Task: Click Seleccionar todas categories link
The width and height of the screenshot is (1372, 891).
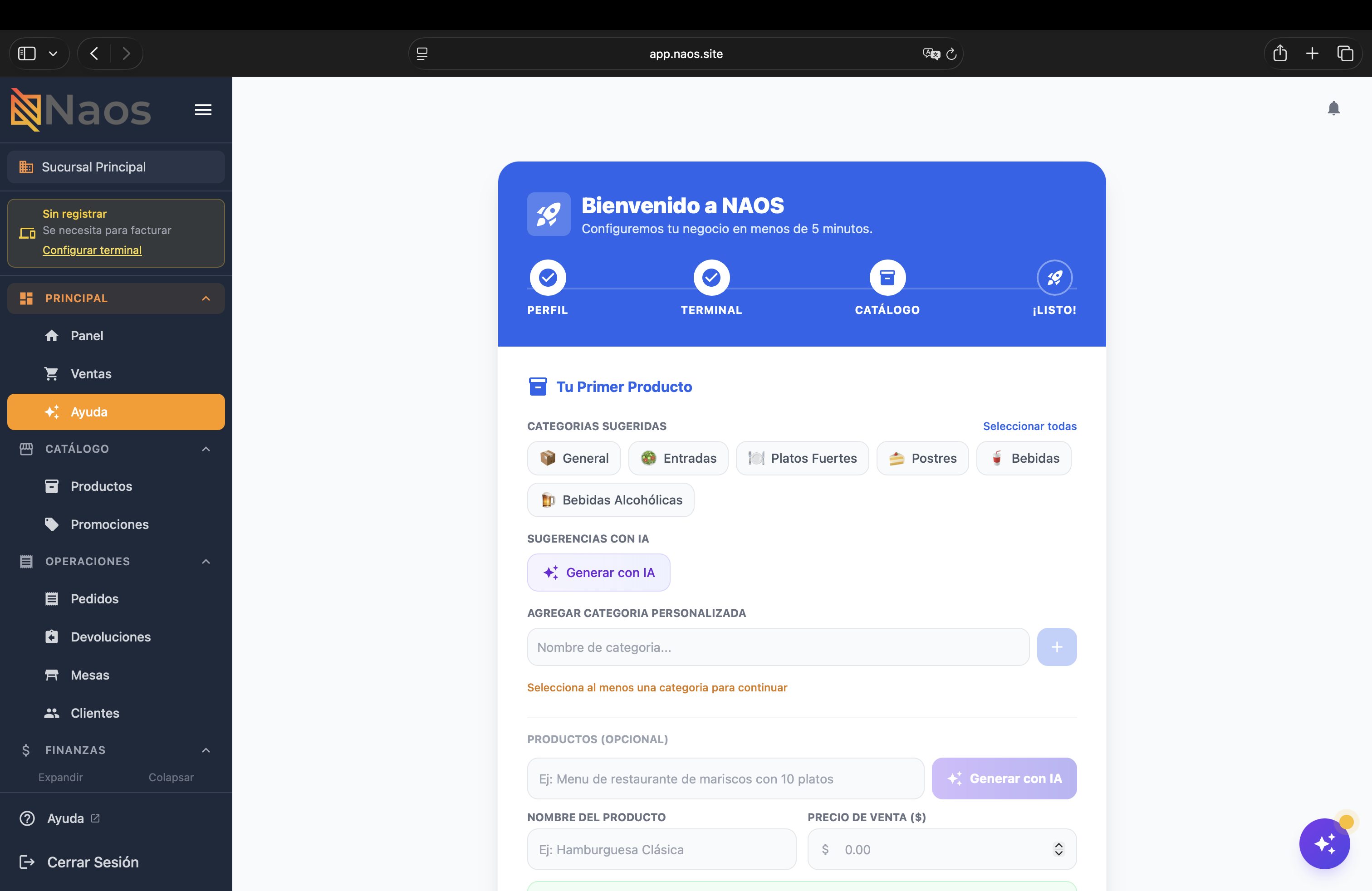Action: click(1029, 426)
